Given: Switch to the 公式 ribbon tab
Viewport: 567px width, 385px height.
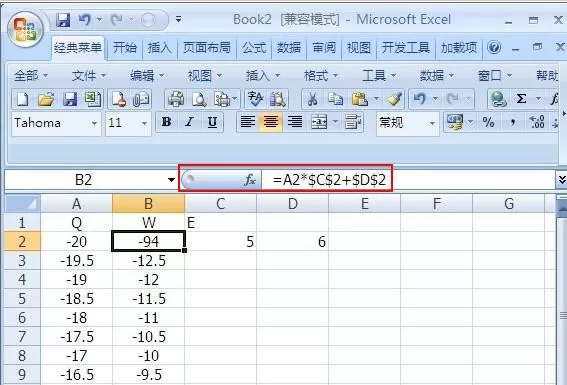Looking at the screenshot, I should (x=254, y=48).
